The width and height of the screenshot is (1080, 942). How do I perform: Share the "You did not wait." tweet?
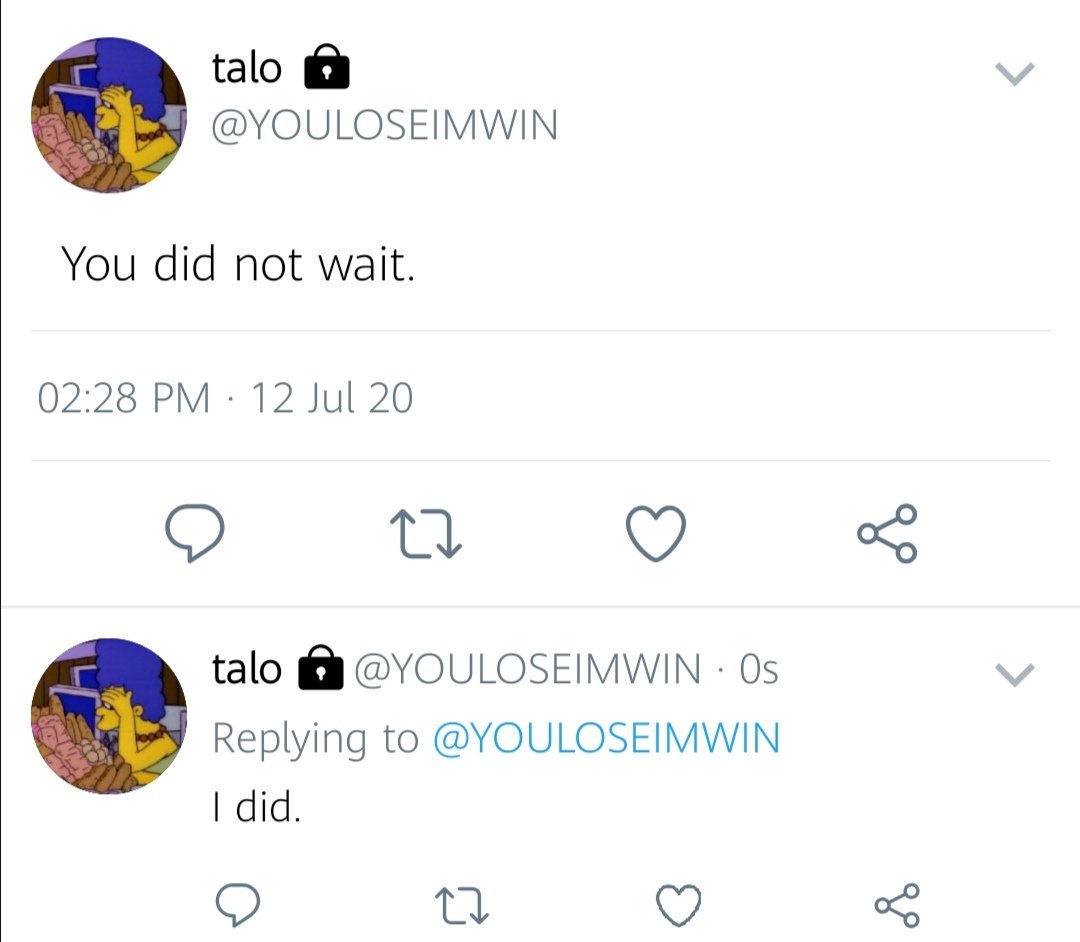coord(887,533)
